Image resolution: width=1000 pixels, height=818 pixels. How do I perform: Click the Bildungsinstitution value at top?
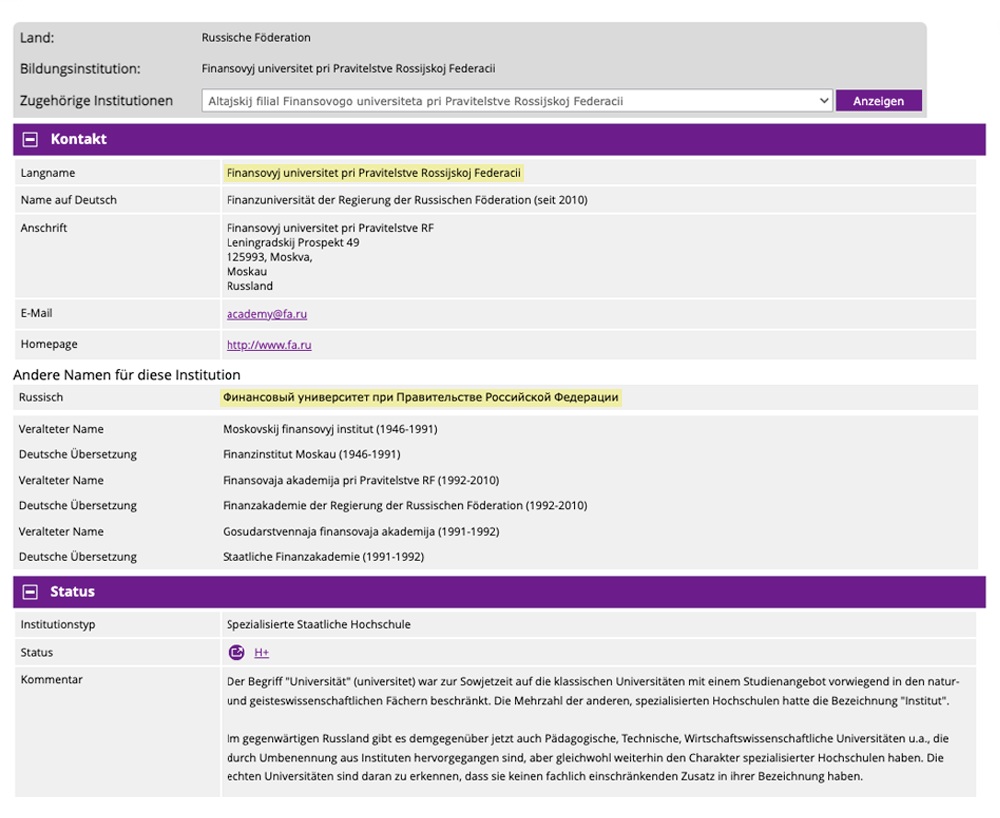coord(348,68)
